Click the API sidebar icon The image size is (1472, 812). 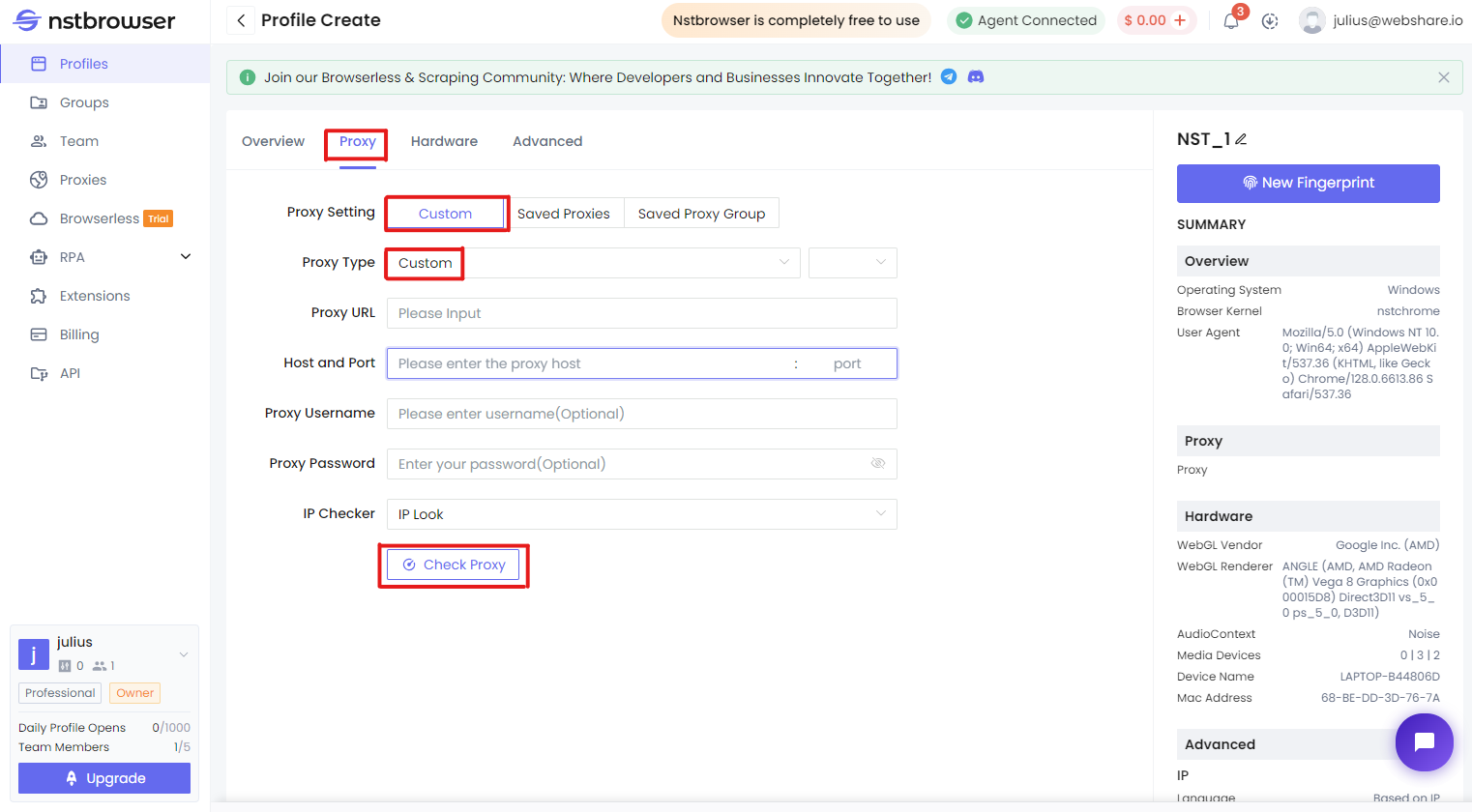(39, 373)
